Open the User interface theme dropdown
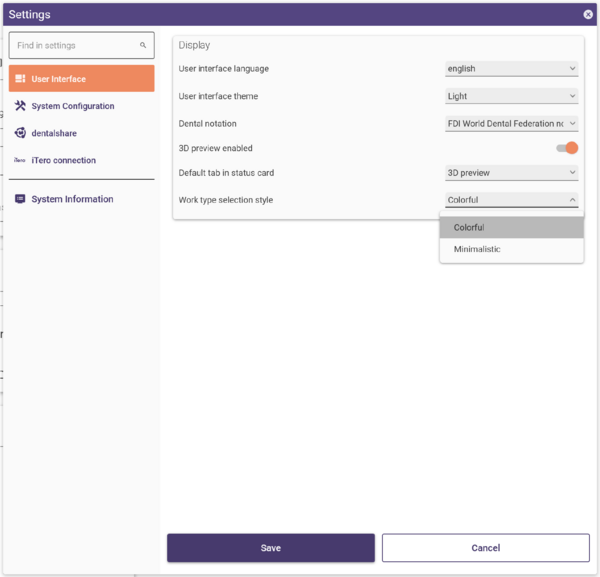Viewport: 600px width, 577px height. pyautogui.click(x=511, y=96)
